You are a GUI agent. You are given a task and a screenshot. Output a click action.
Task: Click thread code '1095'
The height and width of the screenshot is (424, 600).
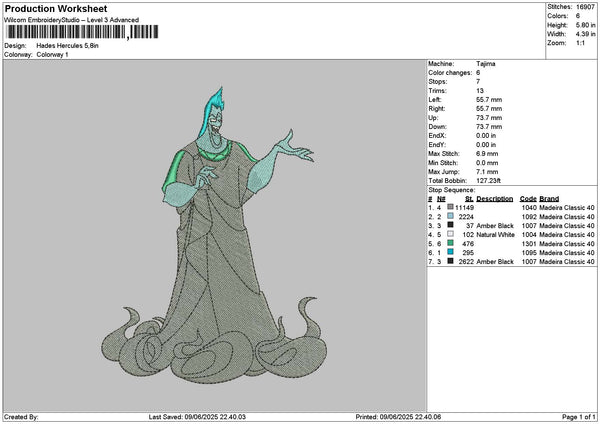(529, 253)
